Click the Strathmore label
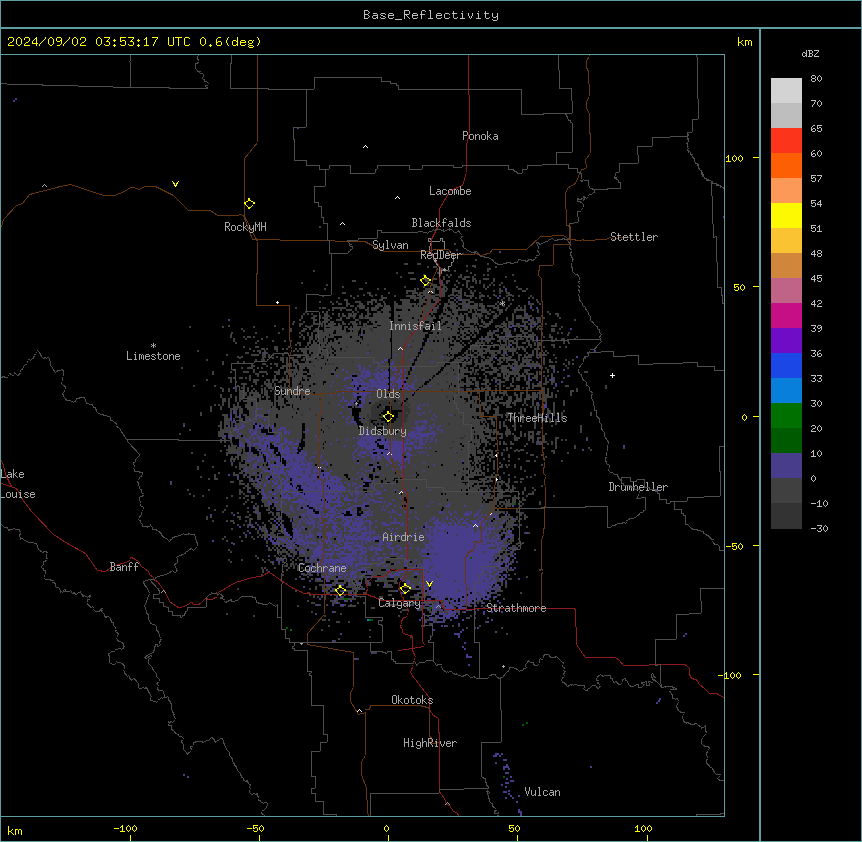This screenshot has width=862, height=842. (516, 608)
